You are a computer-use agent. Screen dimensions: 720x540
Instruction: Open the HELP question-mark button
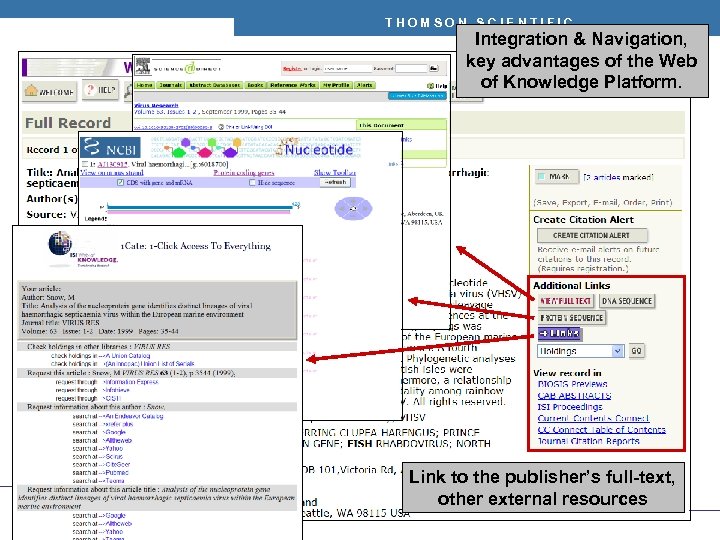pyautogui.click(x=101, y=90)
